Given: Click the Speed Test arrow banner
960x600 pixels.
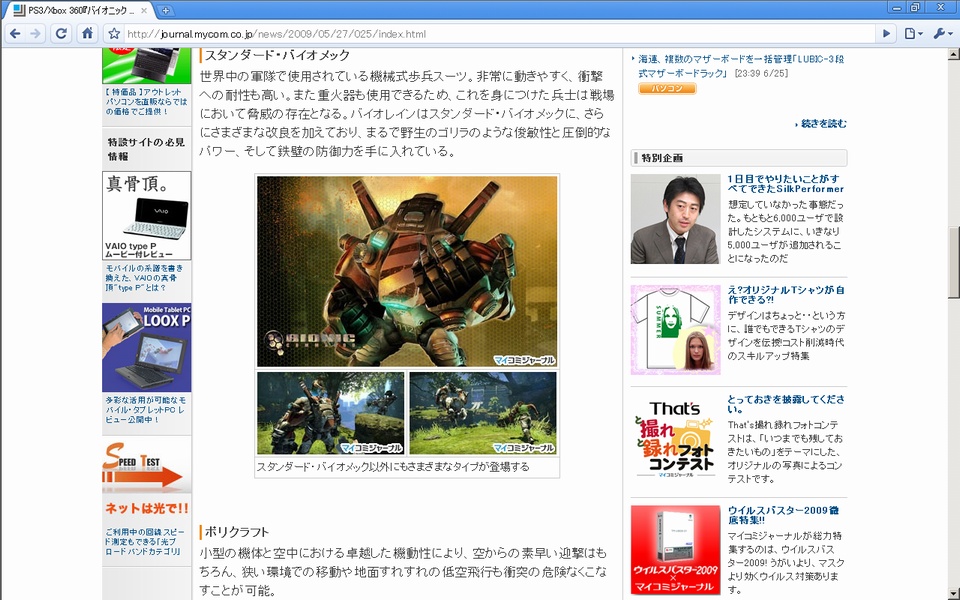Looking at the screenshot, I should (146, 465).
